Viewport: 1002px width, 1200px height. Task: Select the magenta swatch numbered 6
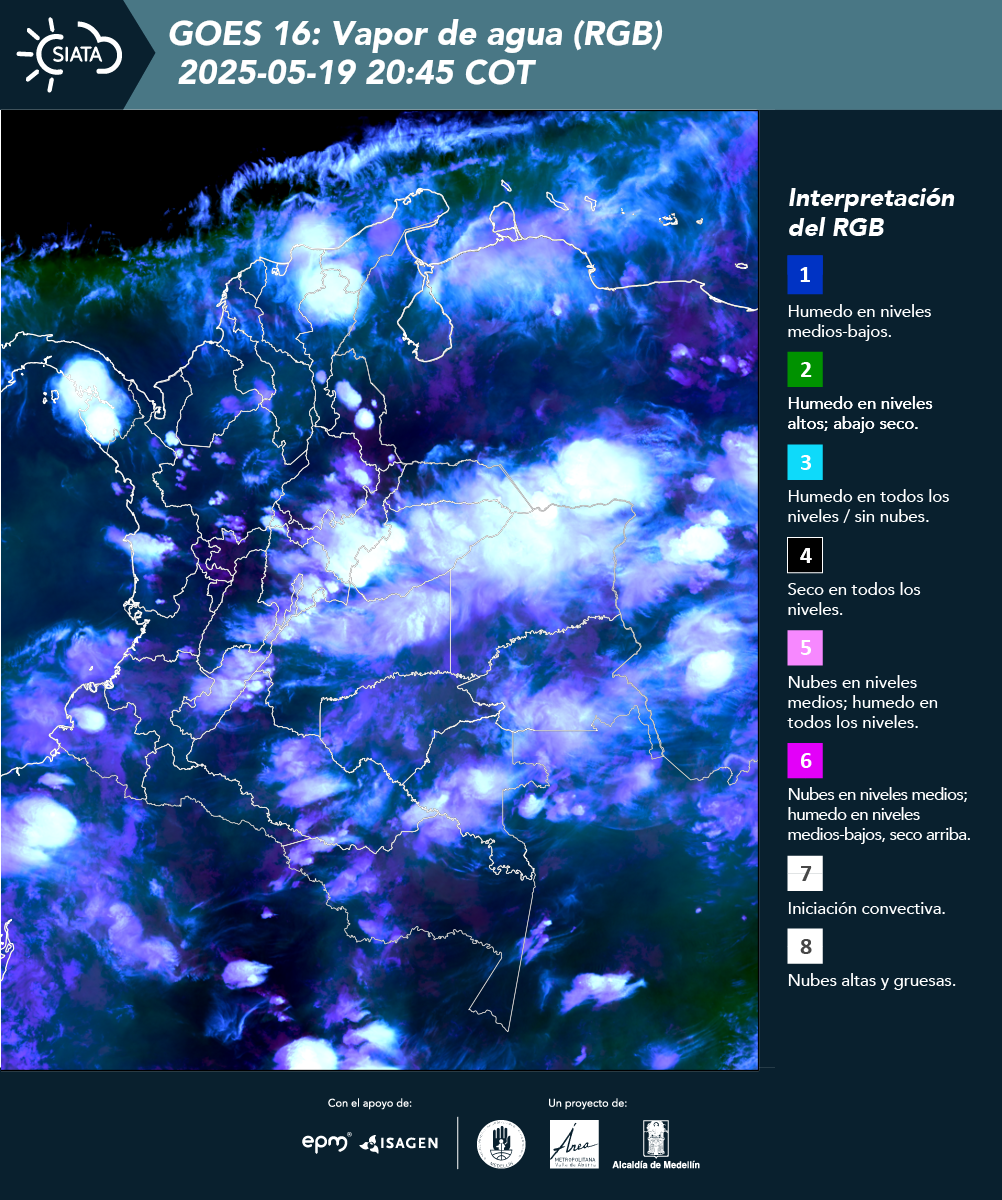tap(805, 761)
